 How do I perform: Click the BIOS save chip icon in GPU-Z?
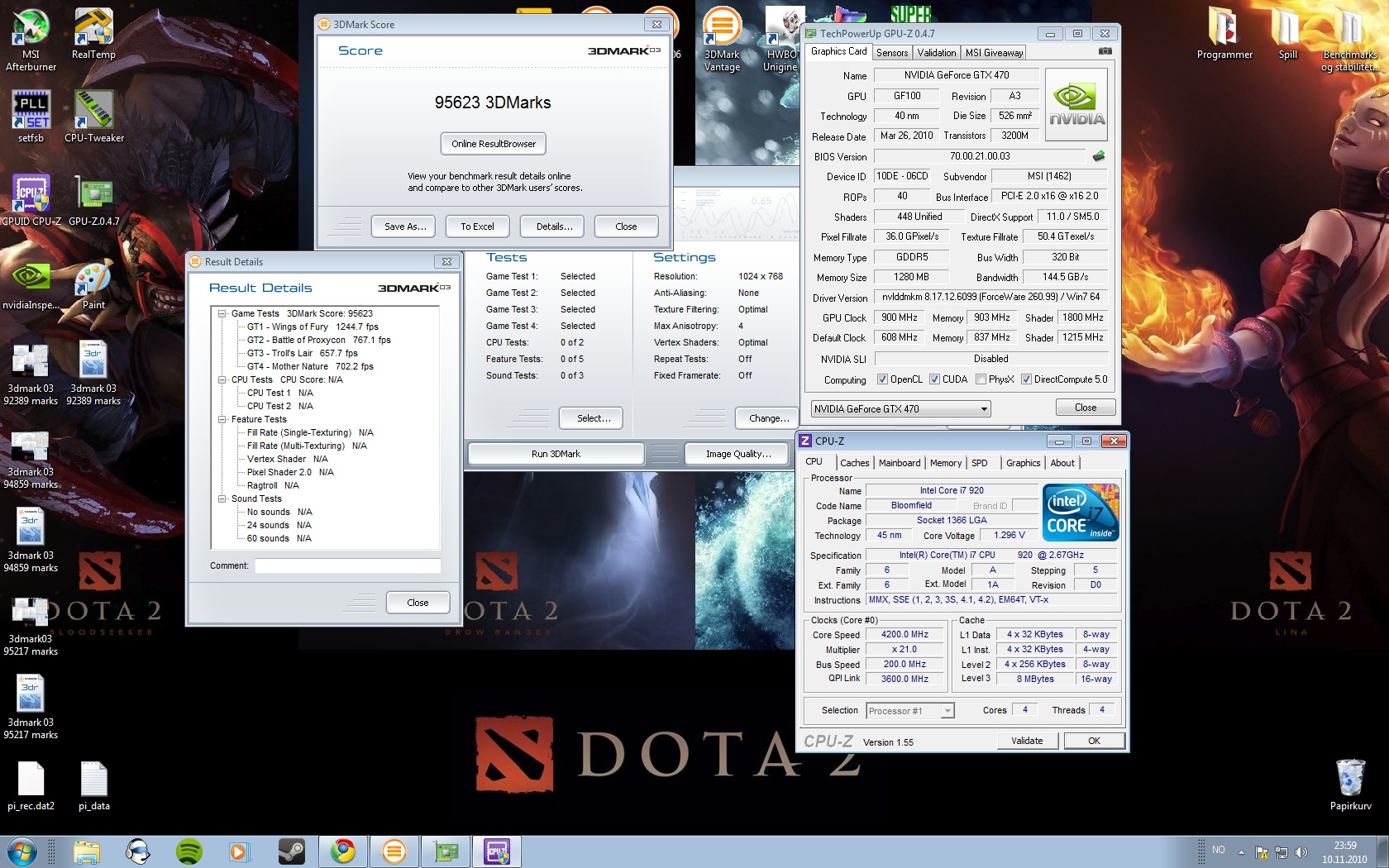(x=1099, y=155)
